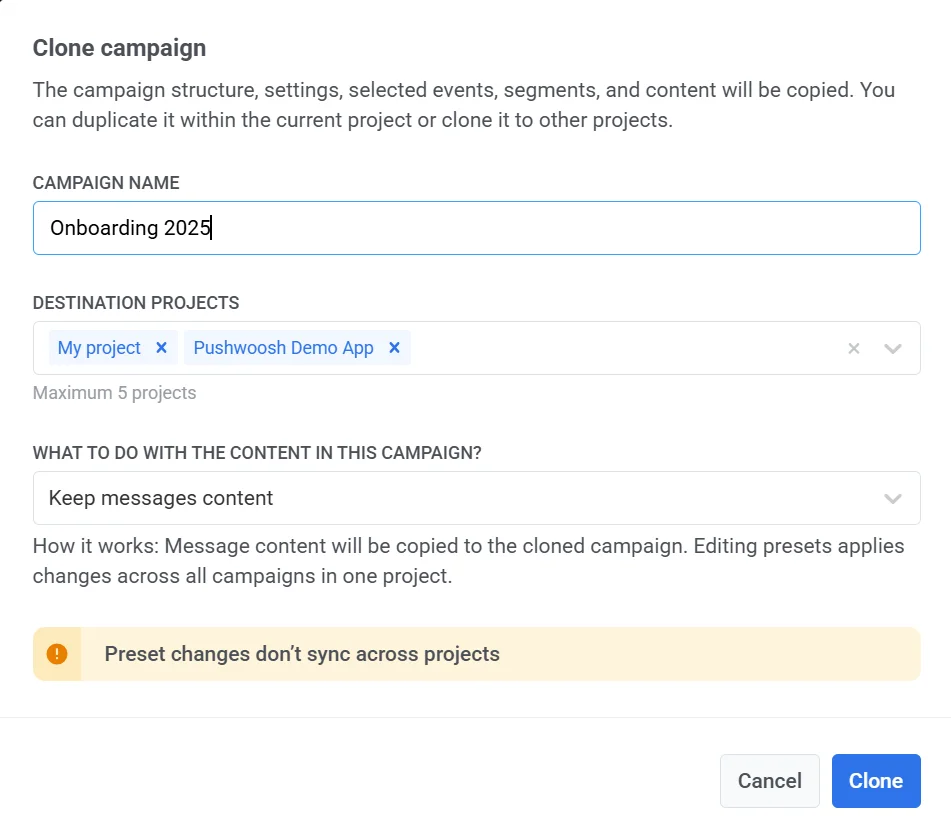Click the DESTINATION PROJECTS label
951x838 pixels.
[x=136, y=303]
